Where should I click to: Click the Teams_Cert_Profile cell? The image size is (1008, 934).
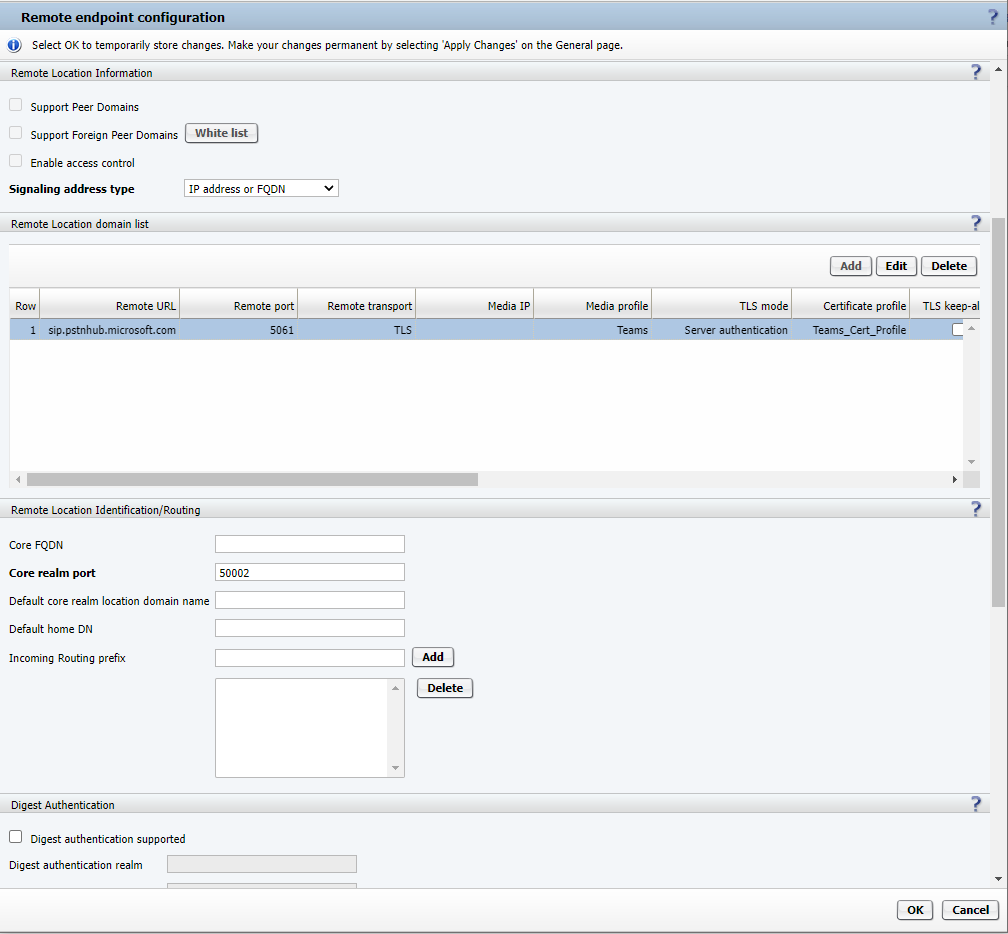[x=851, y=330]
